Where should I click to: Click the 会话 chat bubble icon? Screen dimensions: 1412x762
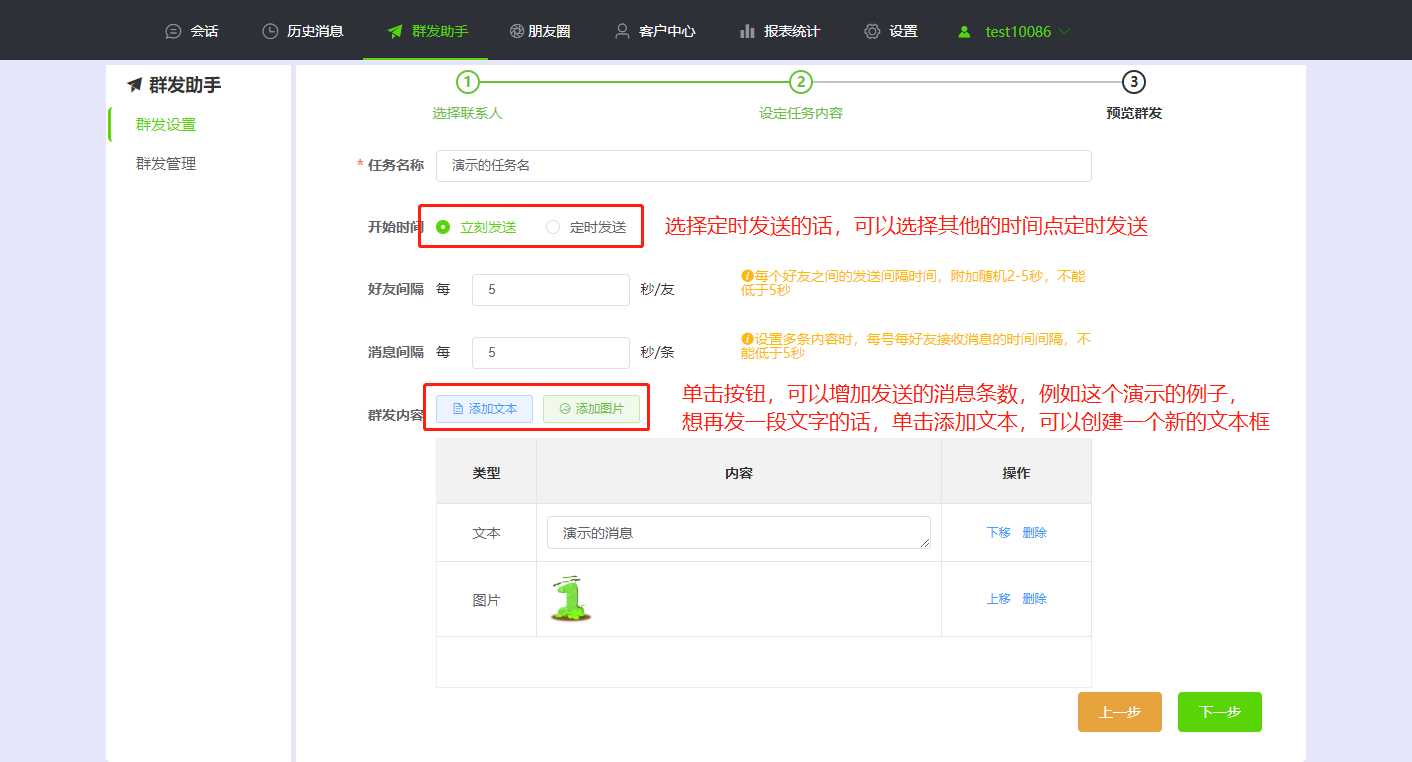point(173,31)
